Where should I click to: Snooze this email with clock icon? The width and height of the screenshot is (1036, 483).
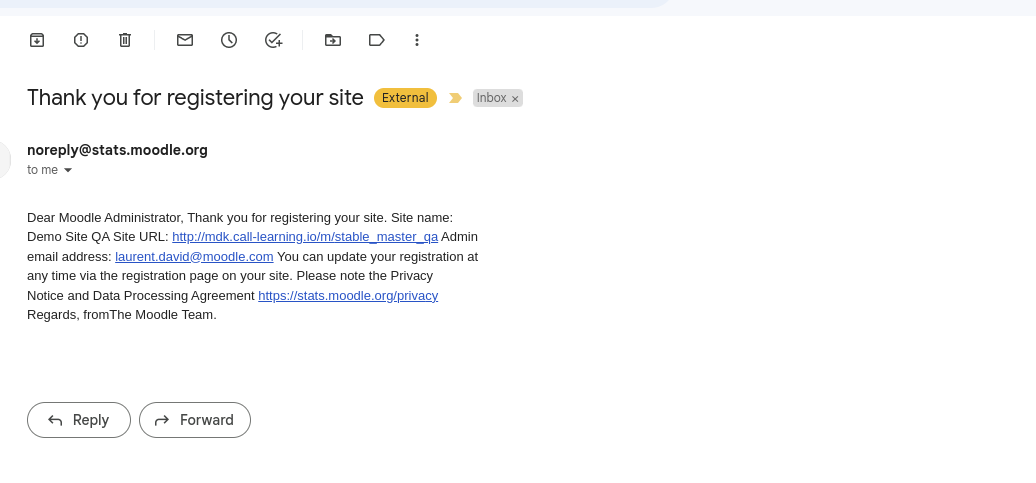point(229,40)
